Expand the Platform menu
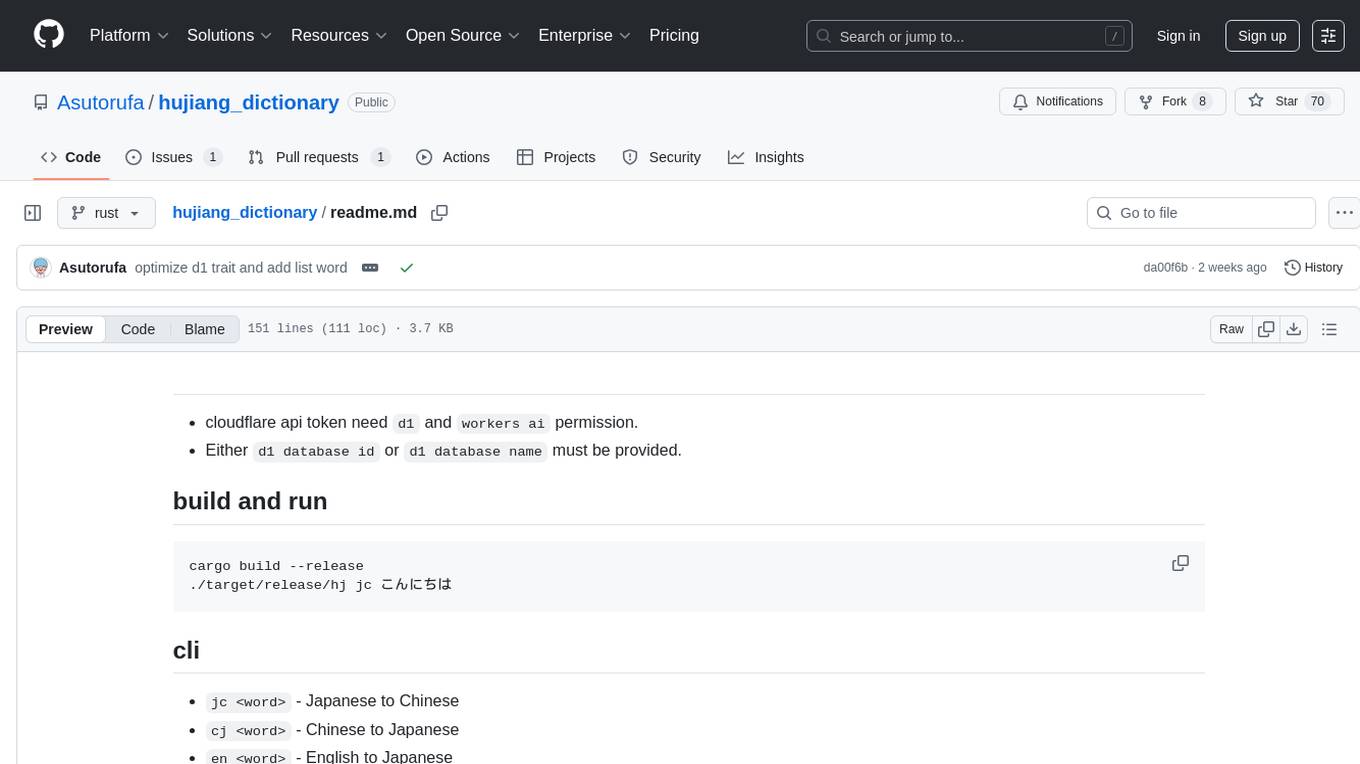This screenshot has height=764, width=1360. pyautogui.click(x=129, y=35)
